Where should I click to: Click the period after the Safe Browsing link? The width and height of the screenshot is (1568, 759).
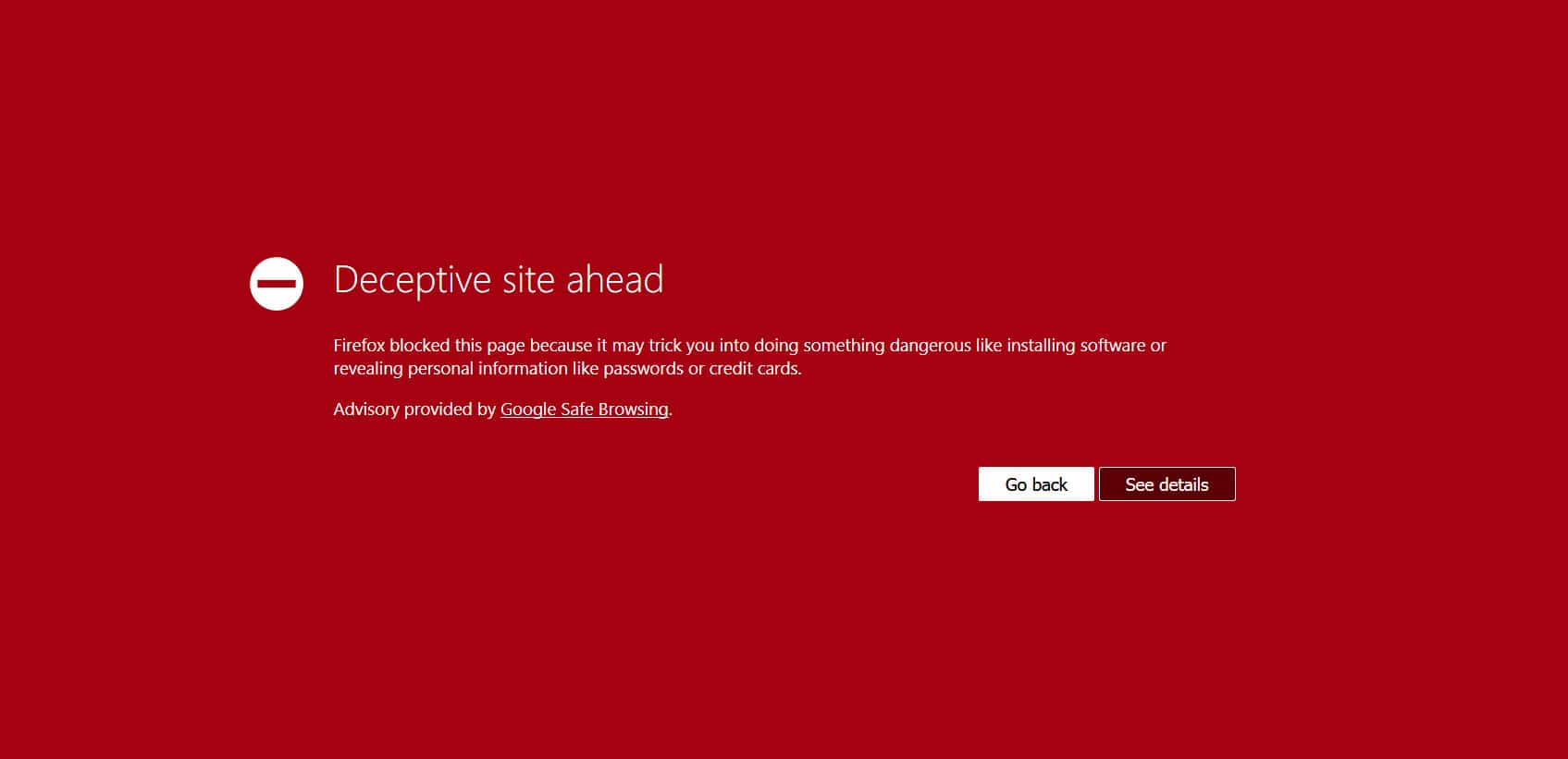671,411
